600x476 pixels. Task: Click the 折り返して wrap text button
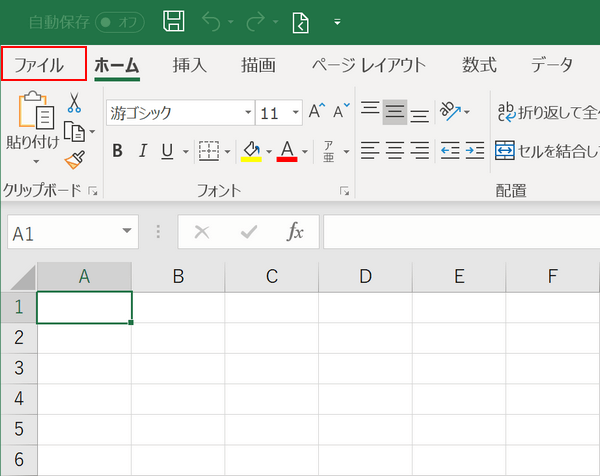tap(548, 112)
